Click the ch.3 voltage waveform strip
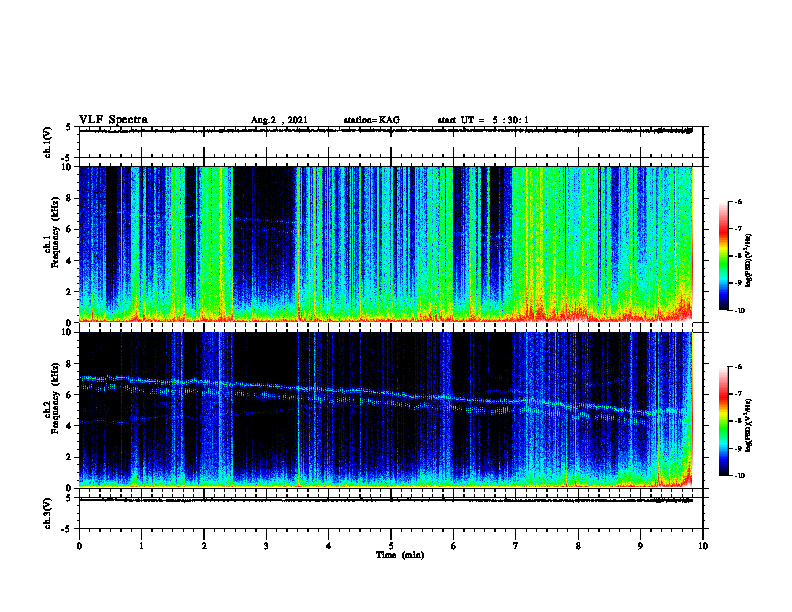 391,514
